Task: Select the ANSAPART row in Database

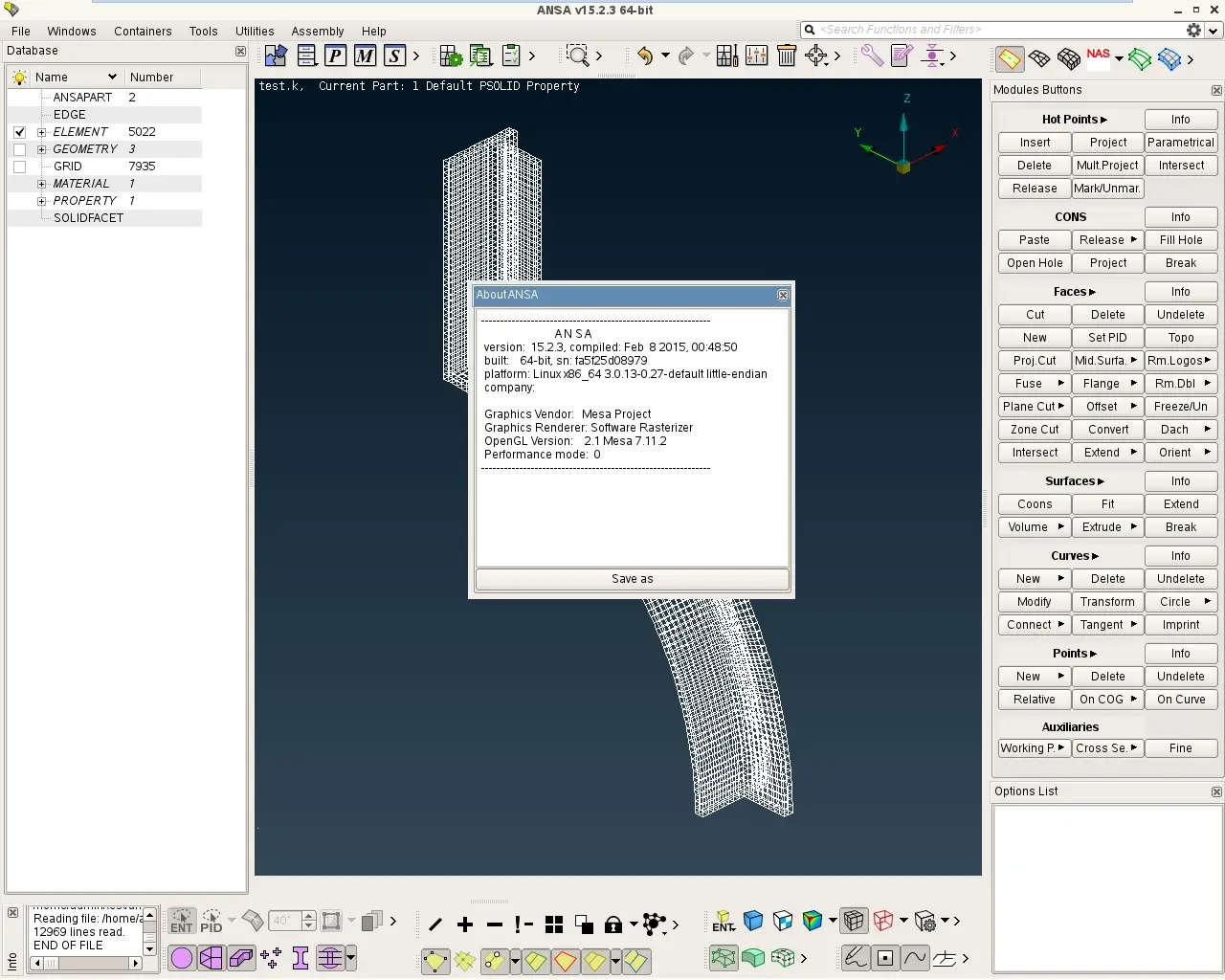Action: [105, 98]
